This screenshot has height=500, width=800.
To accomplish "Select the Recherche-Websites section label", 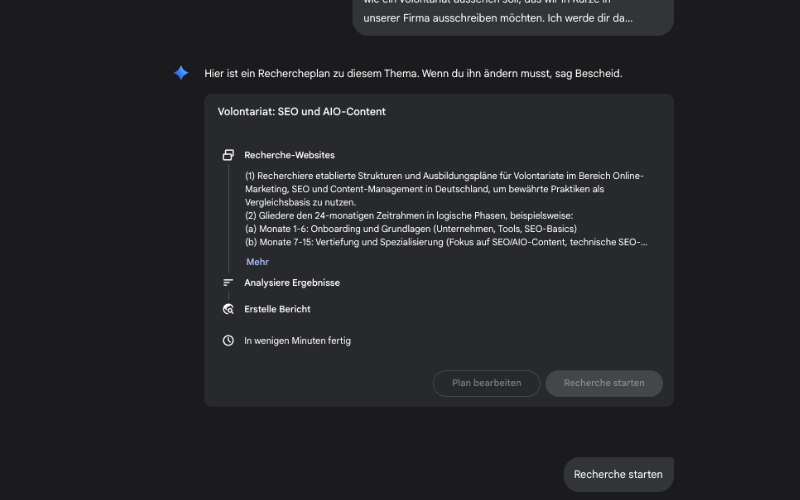I will tap(289, 155).
